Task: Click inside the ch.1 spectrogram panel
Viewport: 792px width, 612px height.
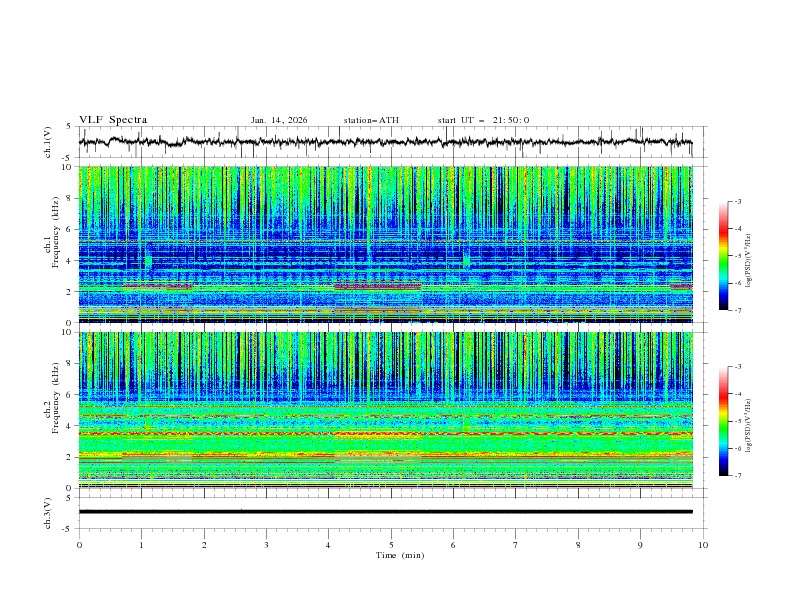Action: [x=385, y=244]
